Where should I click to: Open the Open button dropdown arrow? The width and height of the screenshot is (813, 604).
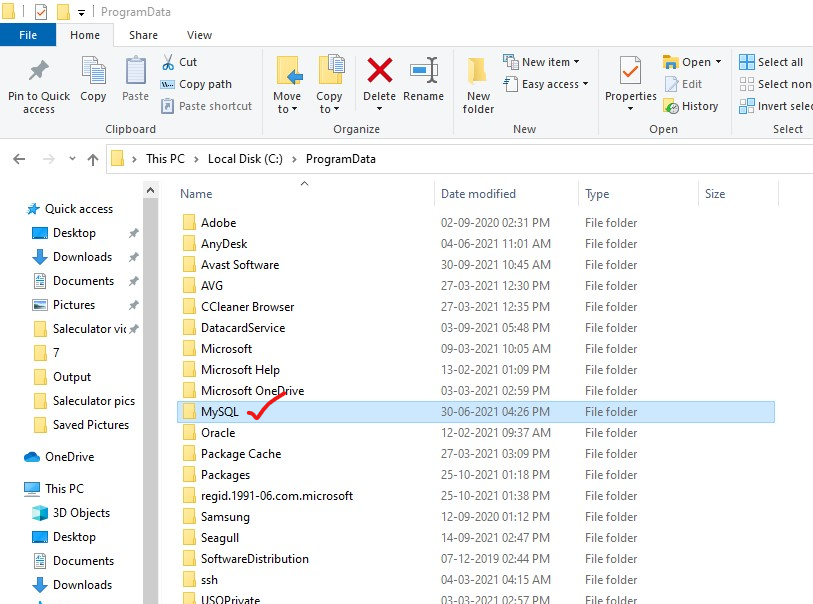(718, 62)
